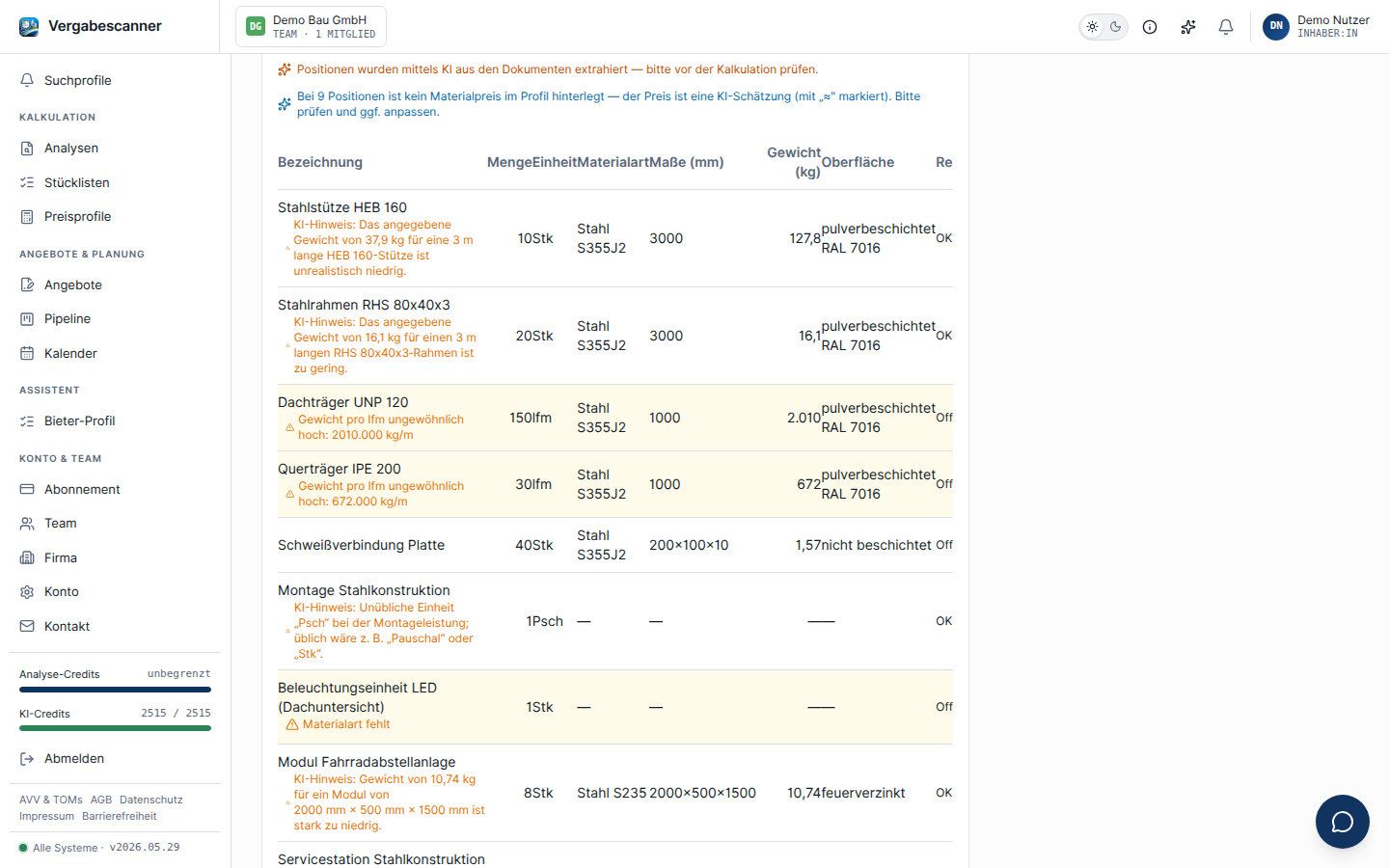This screenshot has height=868, width=1389.
Task: Open notifications bell icon
Action: (x=1226, y=27)
